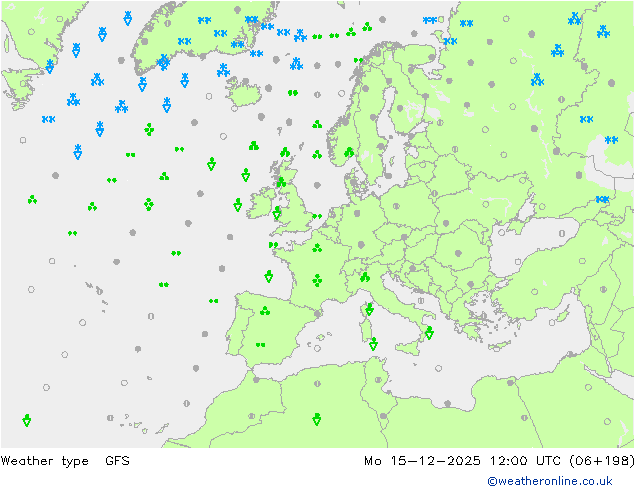Click the light rain symbol at Brittany
The image size is (634, 490).
(x=273, y=245)
